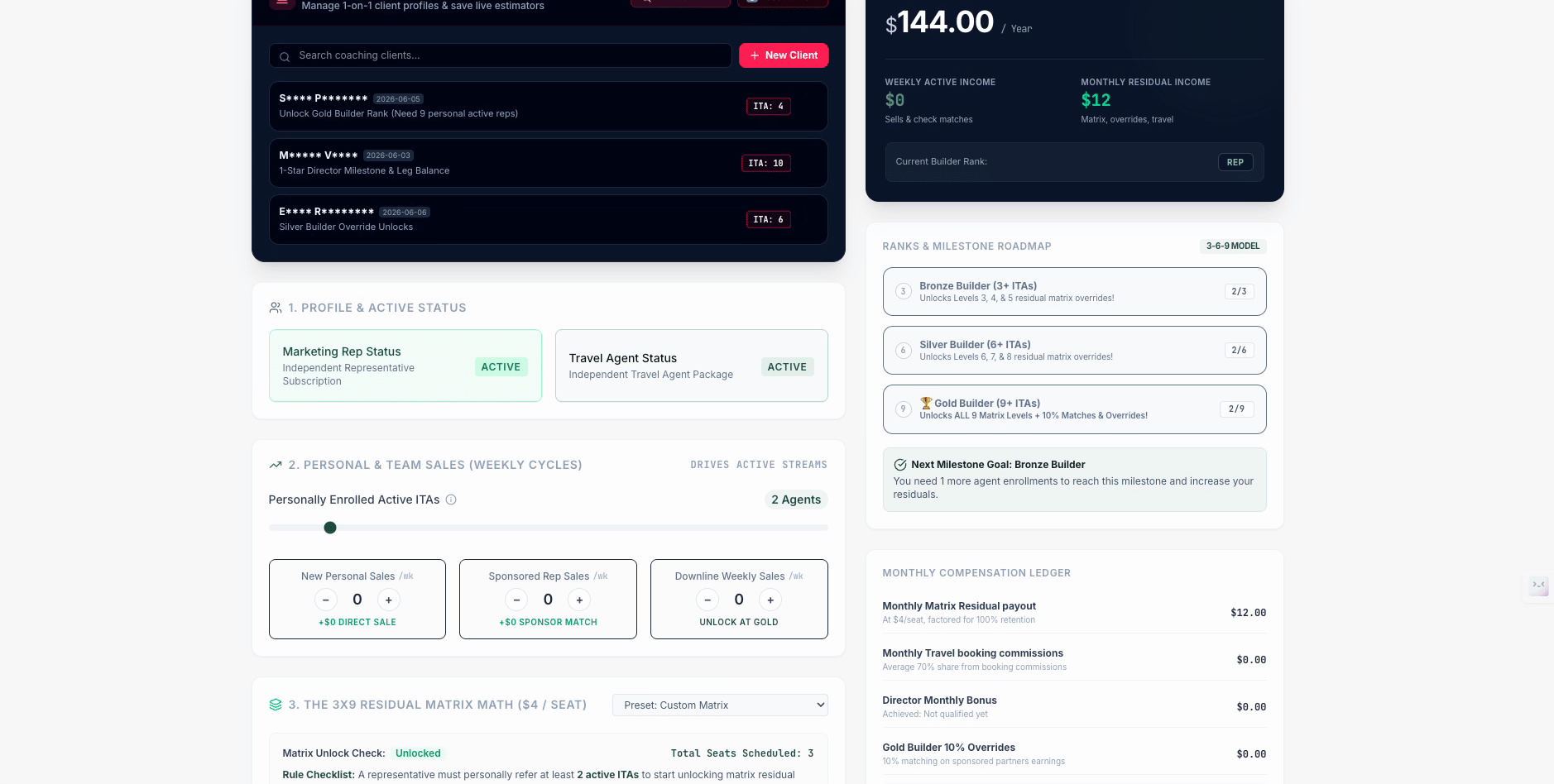The height and width of the screenshot is (784, 1554).
Task: Click the 2026-06-03 date tag
Action: tap(388, 155)
